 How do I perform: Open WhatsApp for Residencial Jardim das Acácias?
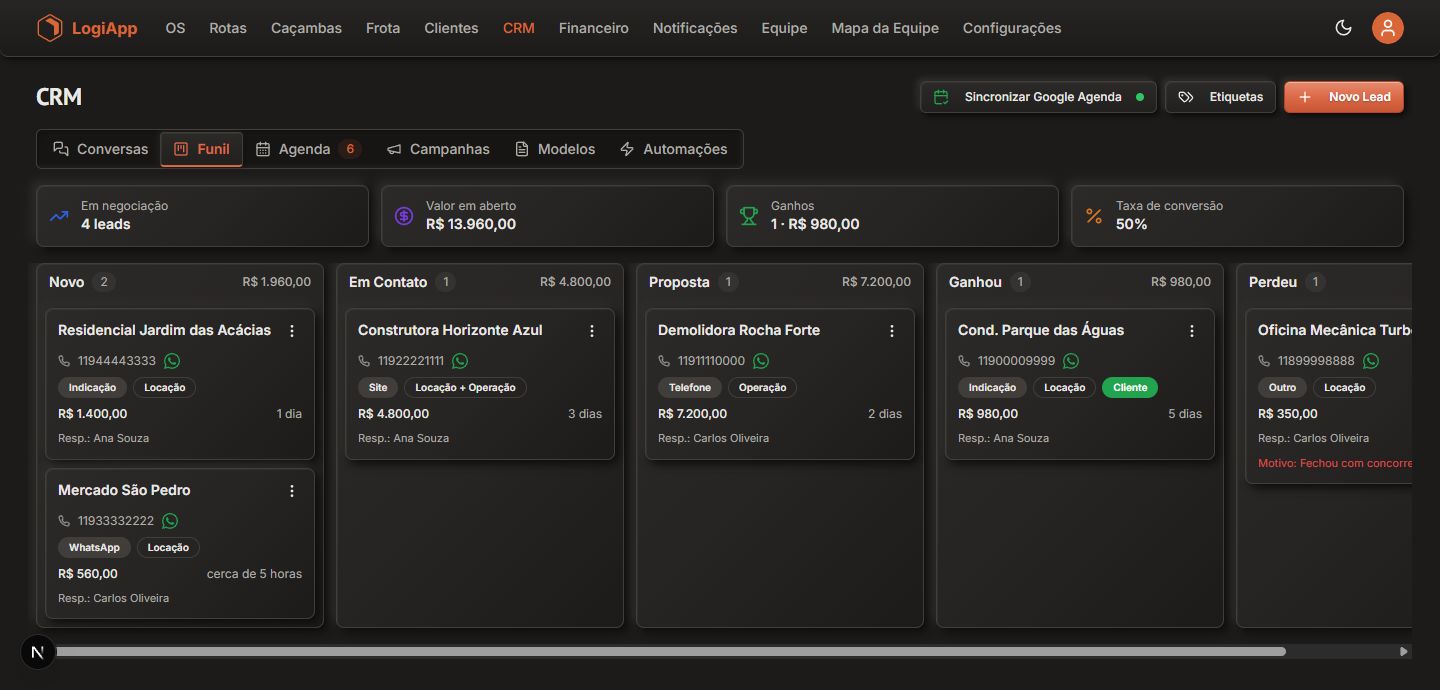pos(172,361)
